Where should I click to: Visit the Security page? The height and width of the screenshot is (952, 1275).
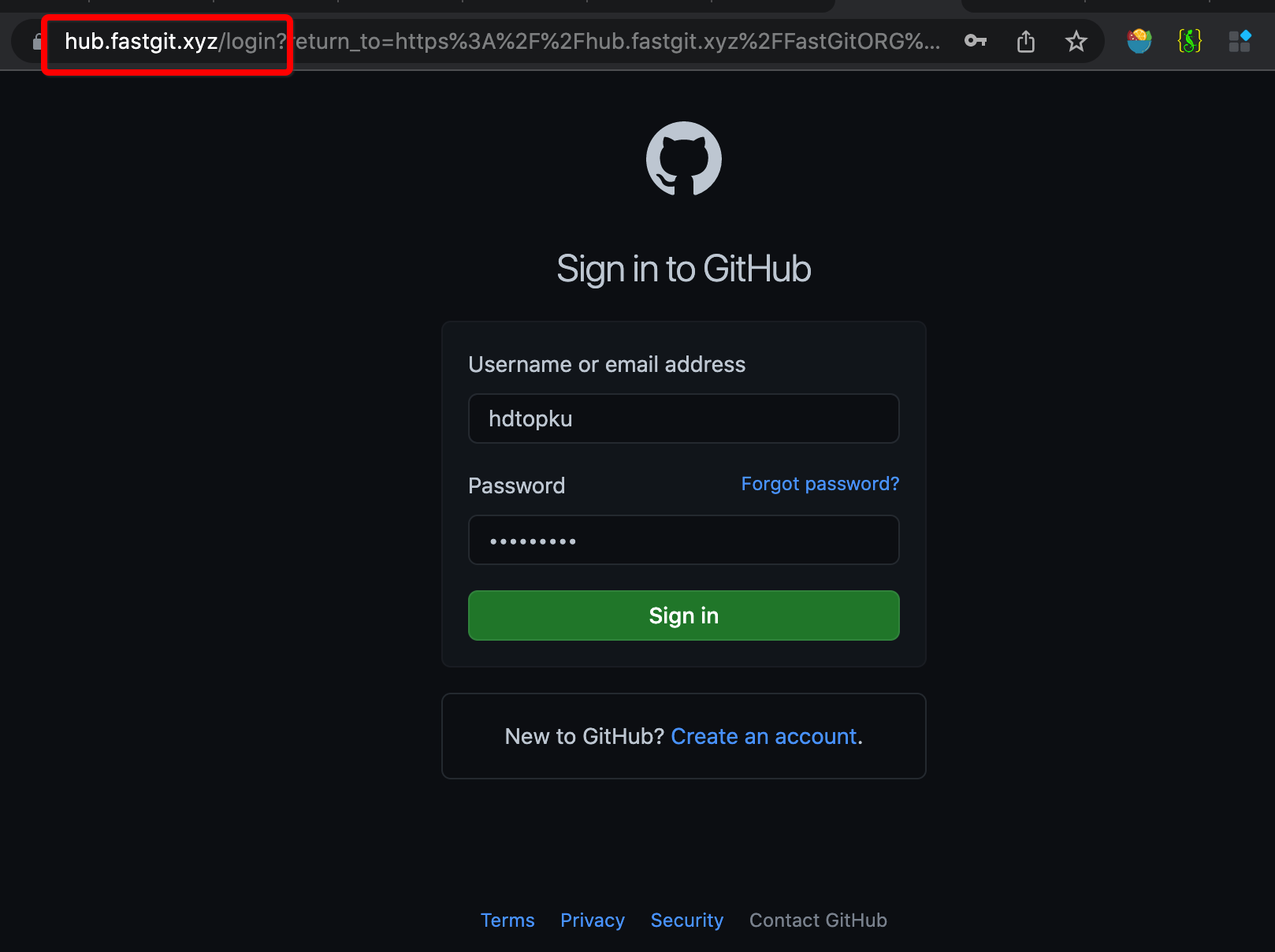tap(686, 920)
